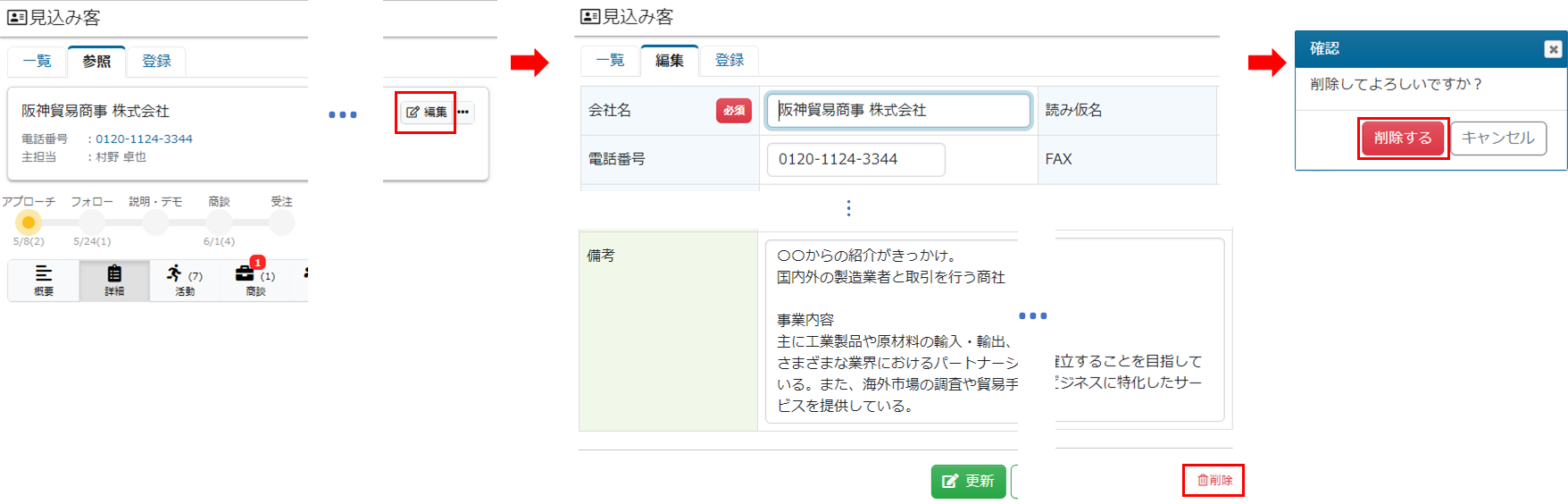Click the phone number link 0120-1124-3344
The image size is (1568, 504).
tap(144, 139)
